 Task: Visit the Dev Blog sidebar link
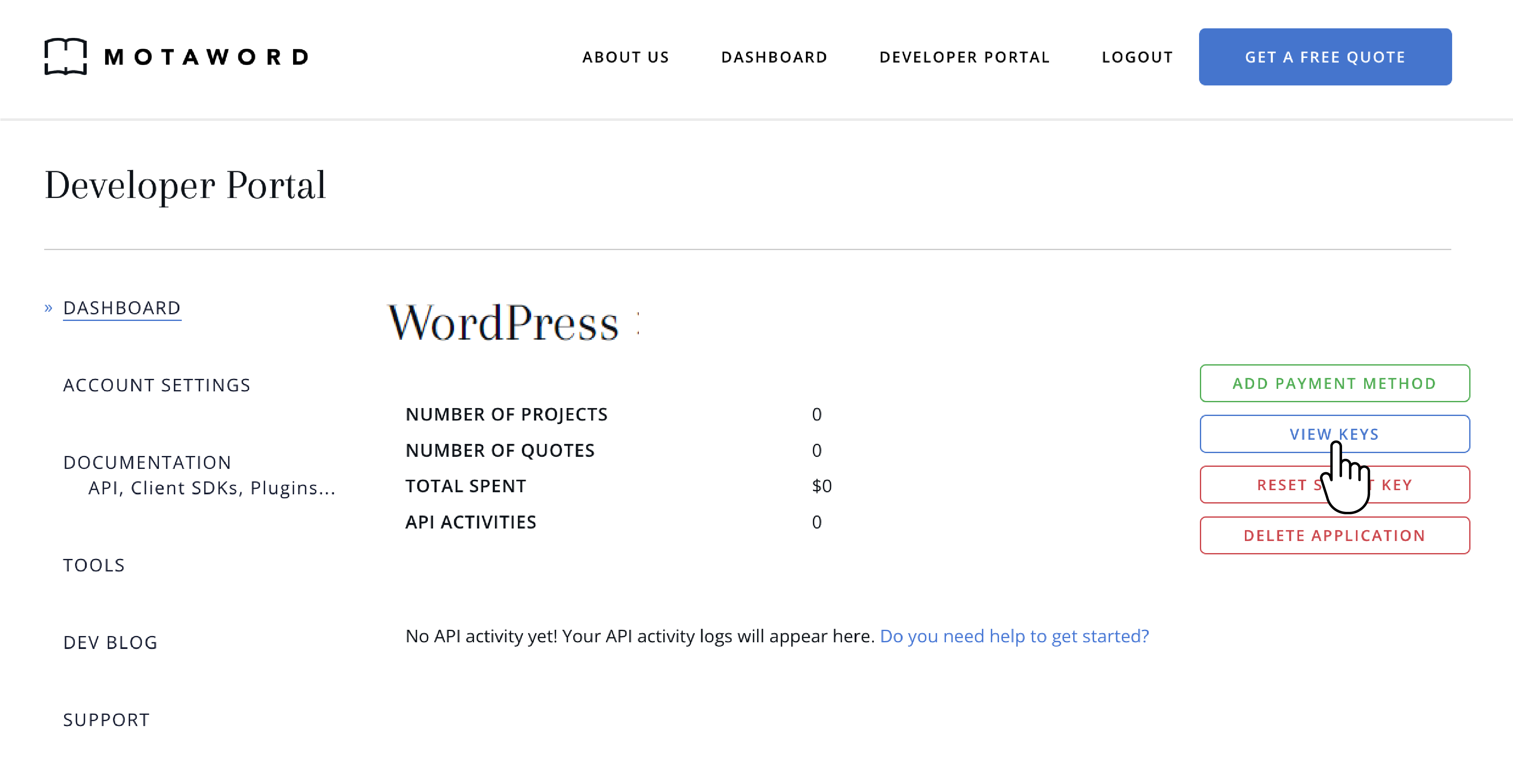click(110, 642)
